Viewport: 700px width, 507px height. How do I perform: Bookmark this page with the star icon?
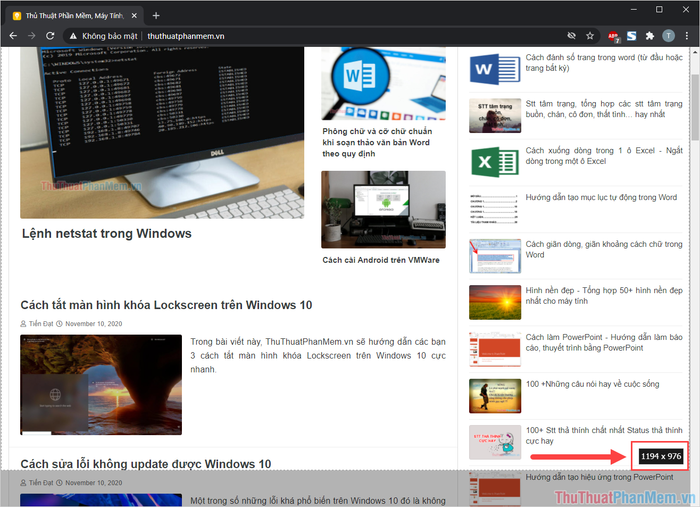pos(590,35)
